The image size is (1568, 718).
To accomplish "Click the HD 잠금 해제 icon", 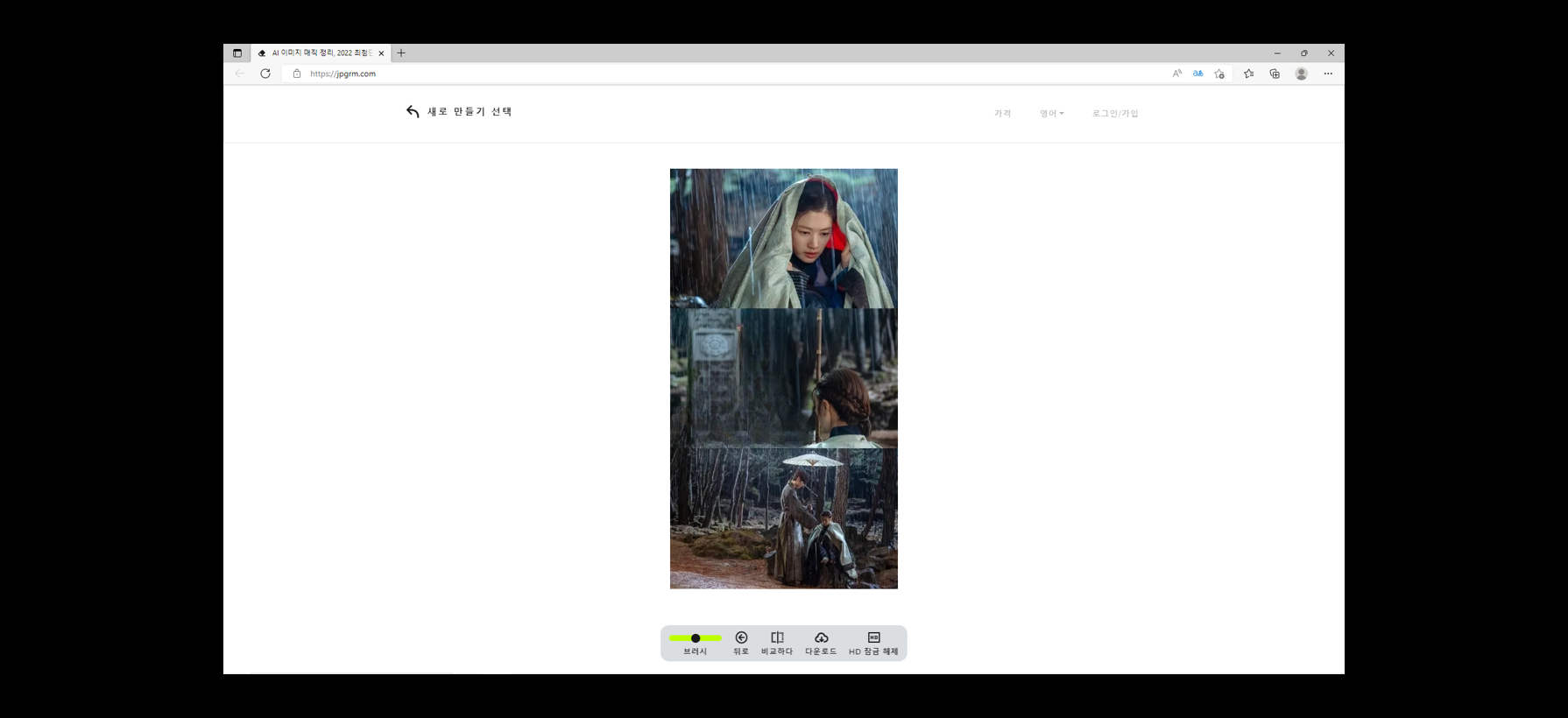I will pyautogui.click(x=873, y=637).
